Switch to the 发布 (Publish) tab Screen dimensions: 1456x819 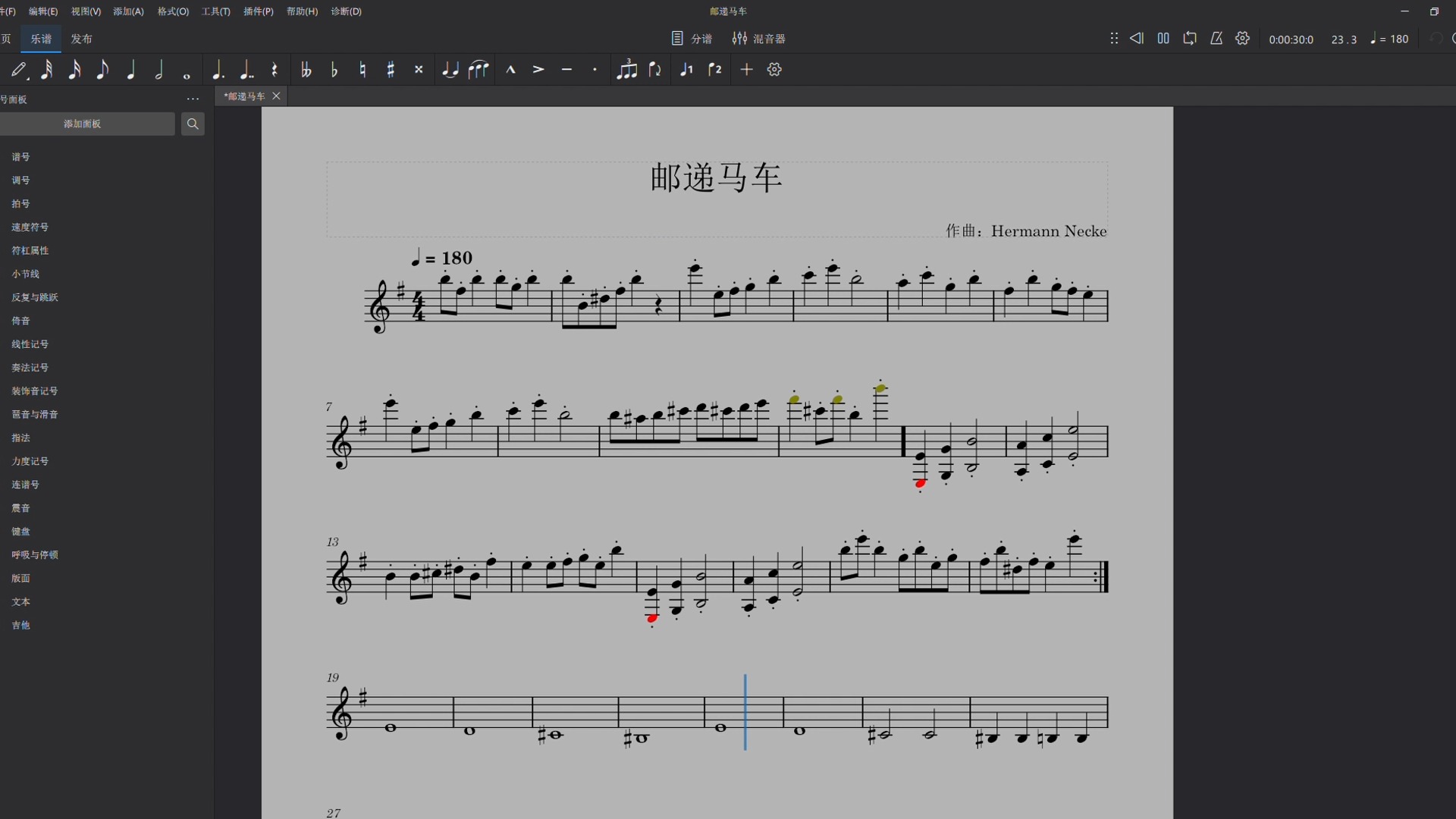81,39
